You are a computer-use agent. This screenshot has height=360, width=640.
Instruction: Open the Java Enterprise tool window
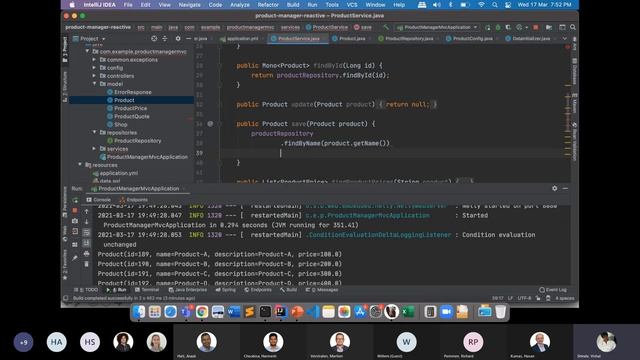(188, 290)
